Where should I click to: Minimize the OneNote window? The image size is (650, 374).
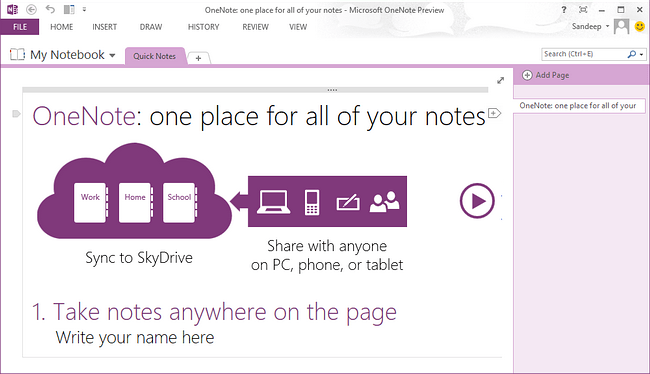pos(602,10)
